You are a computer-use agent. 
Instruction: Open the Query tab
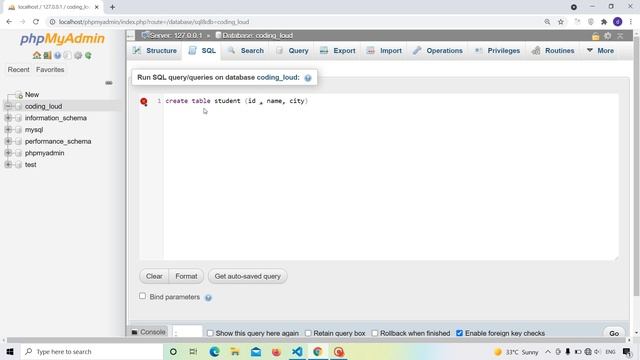pyautogui.click(x=293, y=51)
